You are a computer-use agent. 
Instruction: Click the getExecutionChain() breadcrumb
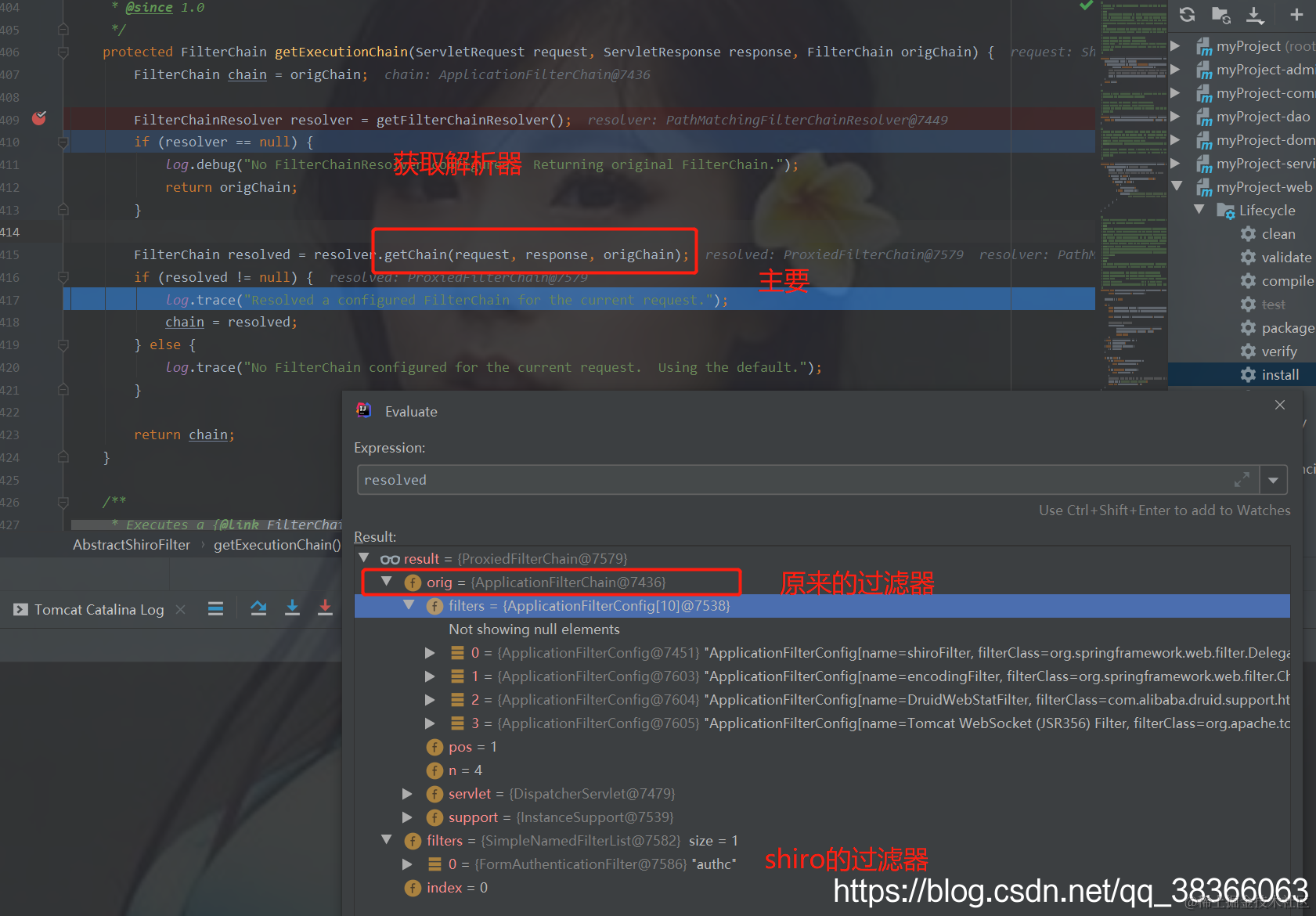coord(277,544)
